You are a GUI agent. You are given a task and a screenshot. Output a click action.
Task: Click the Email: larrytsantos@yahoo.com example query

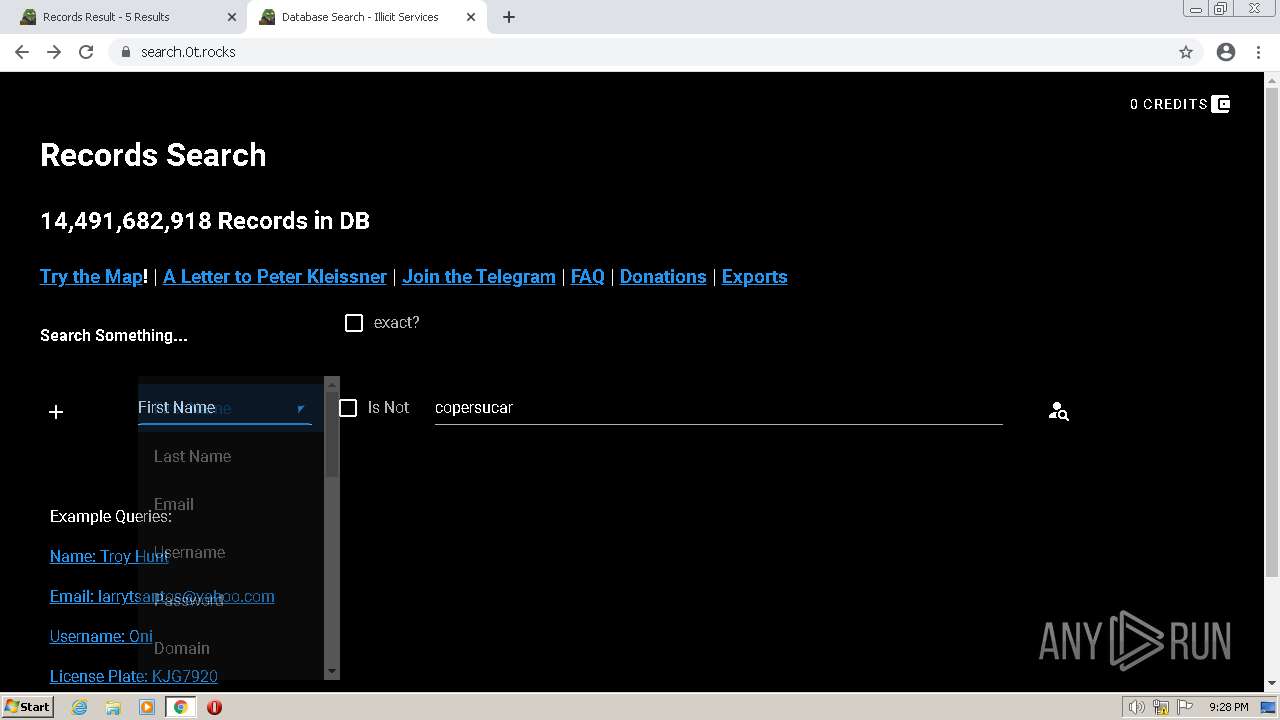pyautogui.click(x=162, y=596)
